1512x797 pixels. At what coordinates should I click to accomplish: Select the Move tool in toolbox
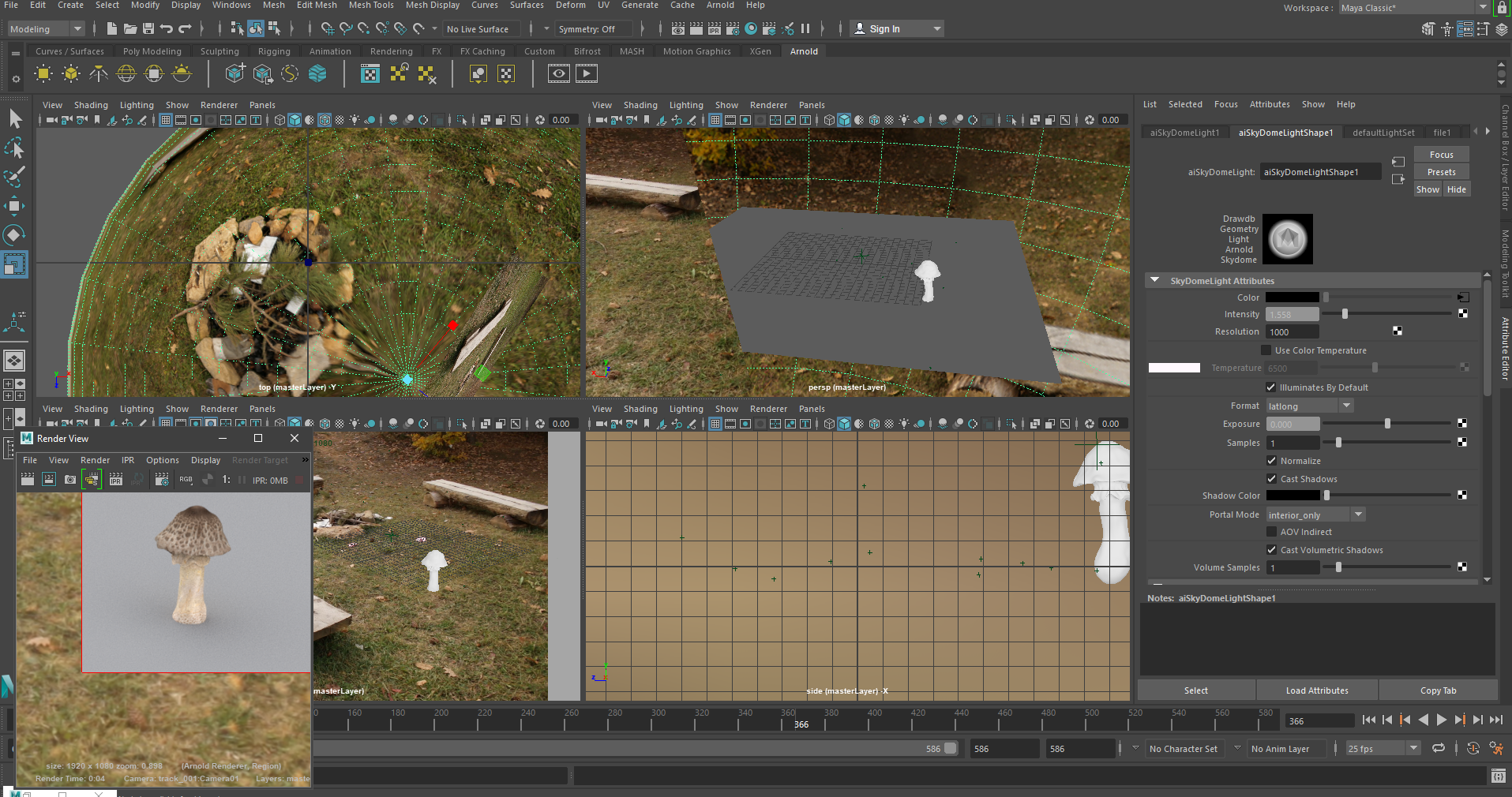tap(14, 206)
